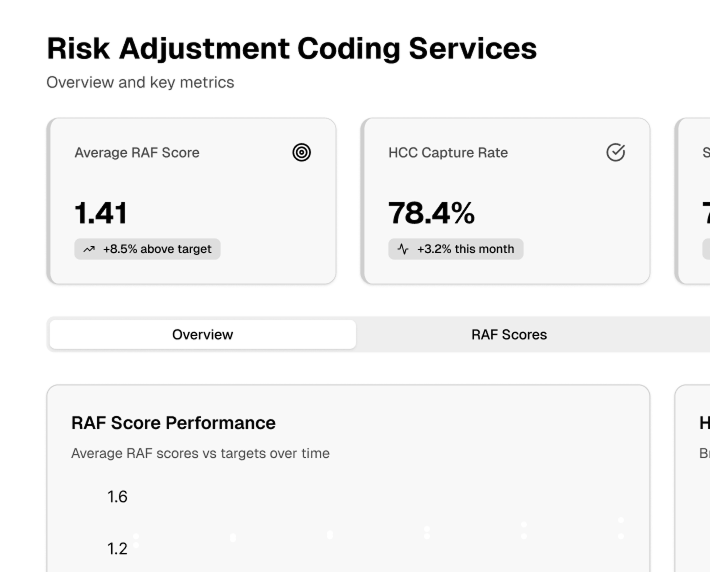Click the trending-up arrow icon before +8.5%
This screenshot has height=572, width=710.
[90, 249]
